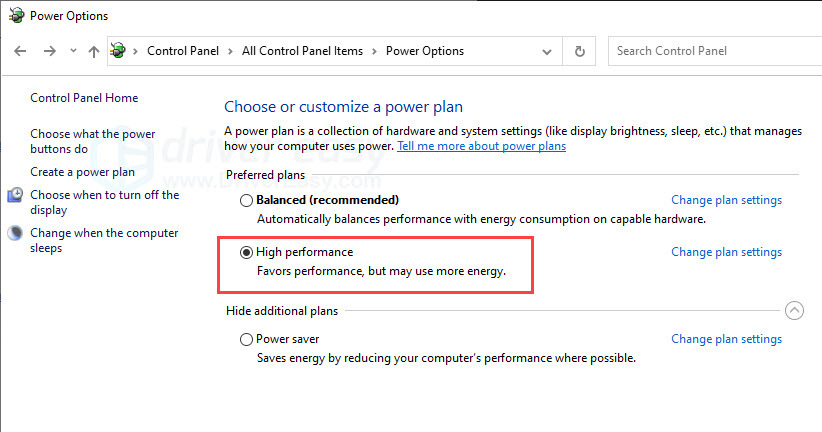Screen dimensions: 822x432
Task: Collapse the Hide additional plans section
Action: pyautogui.click(x=794, y=310)
